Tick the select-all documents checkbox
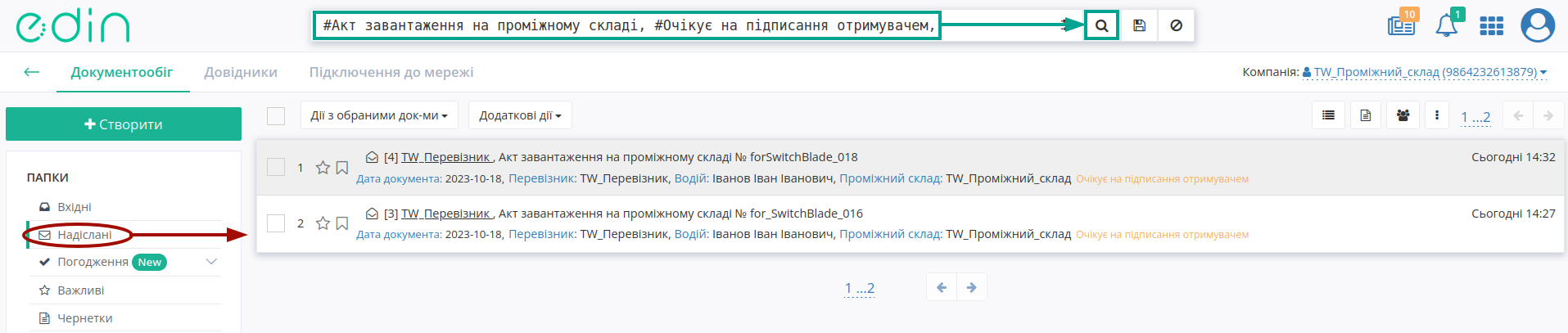1568x333 pixels. coord(276,116)
